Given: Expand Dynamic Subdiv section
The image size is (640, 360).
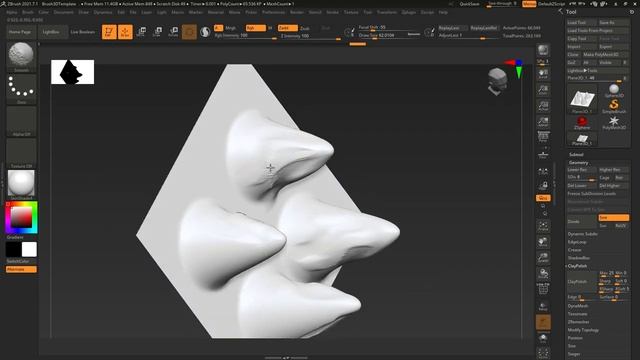Looking at the screenshot, I should (582, 234).
